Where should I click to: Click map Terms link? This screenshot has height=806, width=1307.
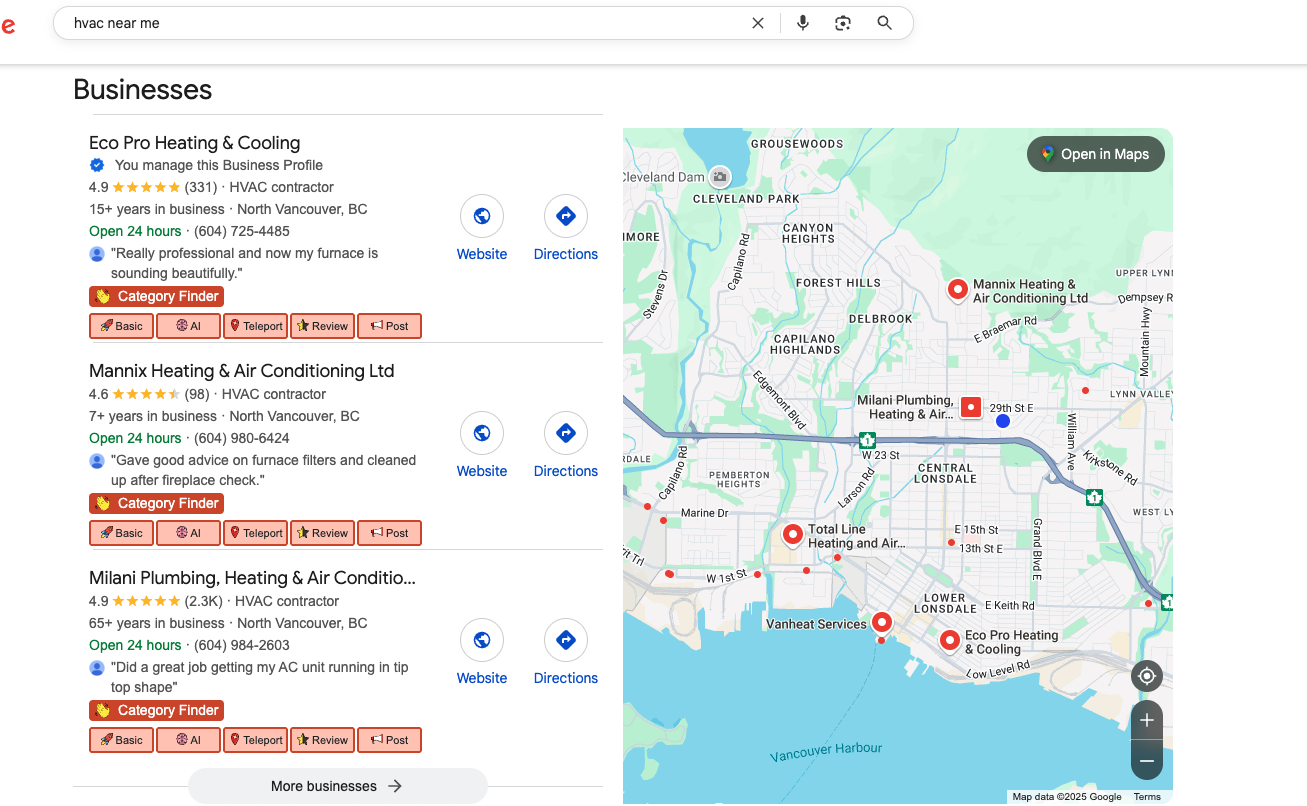[1147, 797]
